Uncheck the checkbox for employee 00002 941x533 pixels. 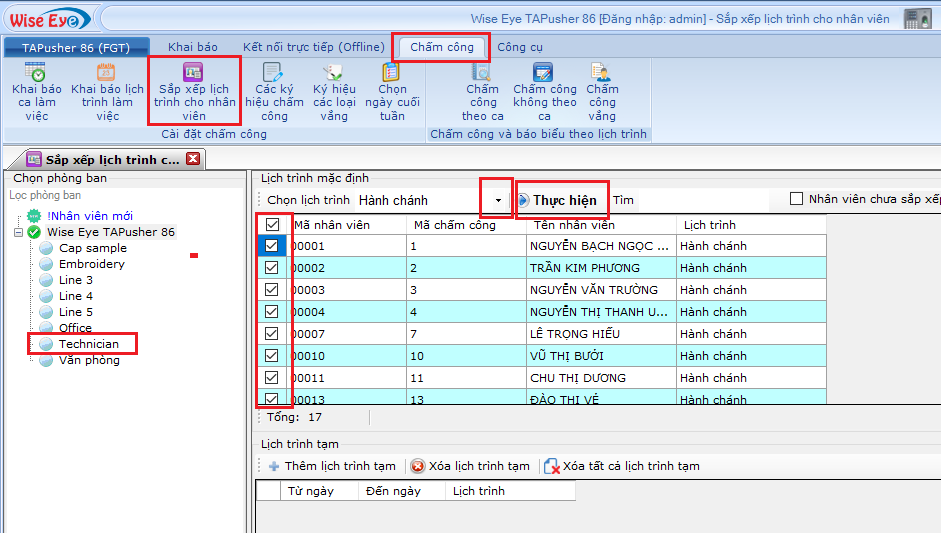271,268
